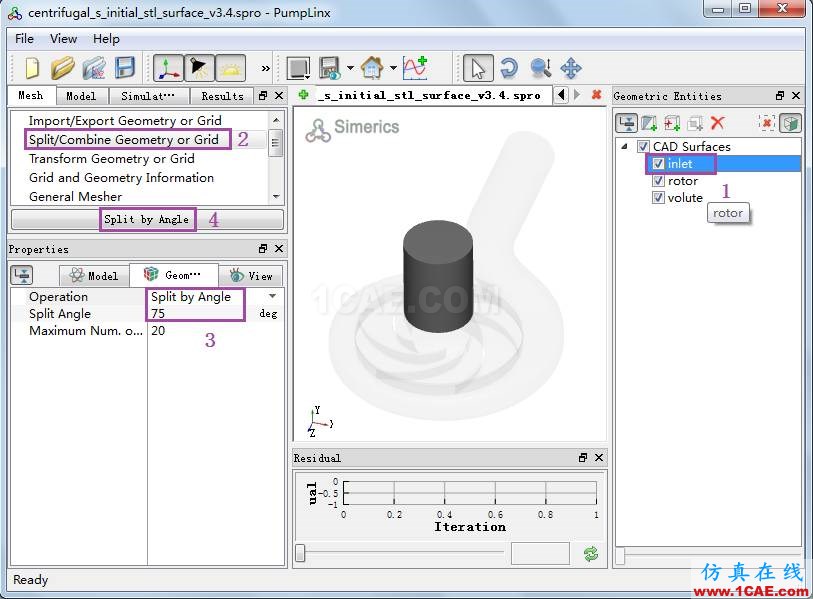The height and width of the screenshot is (599, 813).
Task: Switch to the Model tab in the top panel
Action: (x=81, y=96)
